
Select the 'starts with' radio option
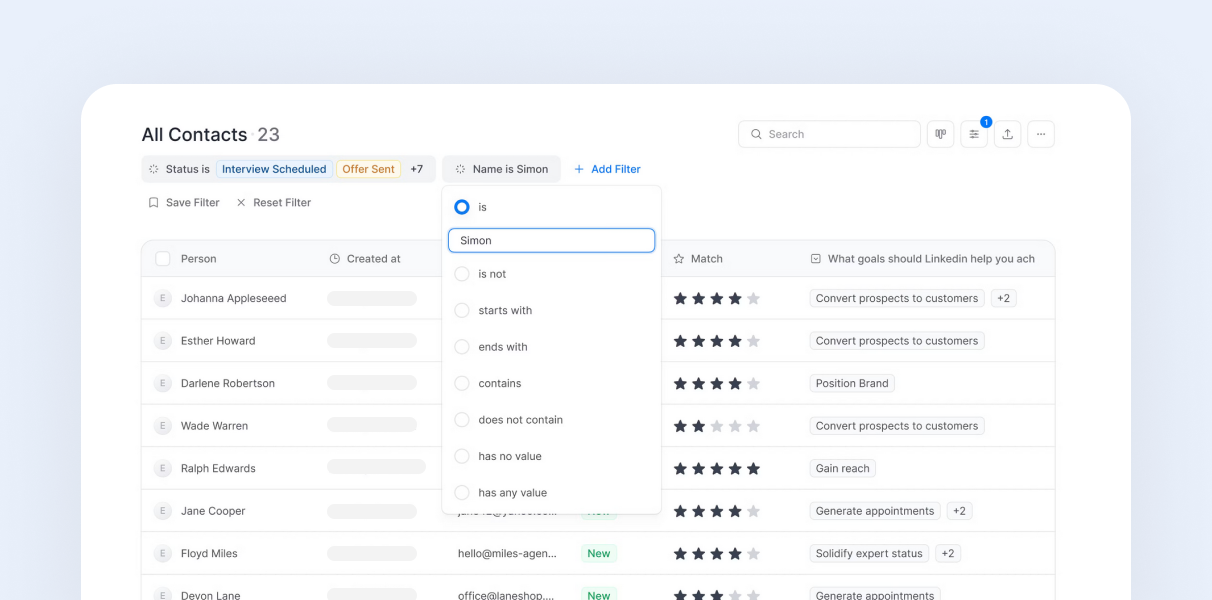click(462, 310)
